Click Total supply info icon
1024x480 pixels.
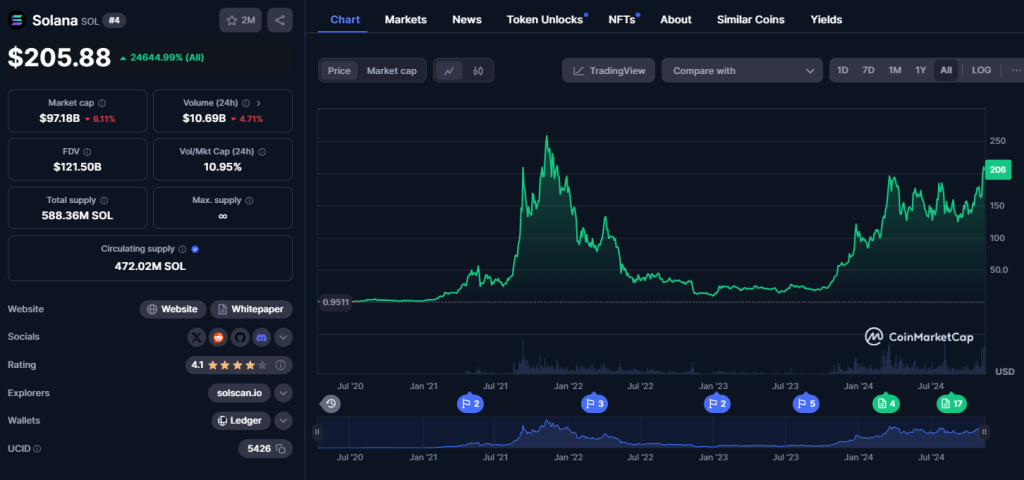pyautogui.click(x=104, y=200)
